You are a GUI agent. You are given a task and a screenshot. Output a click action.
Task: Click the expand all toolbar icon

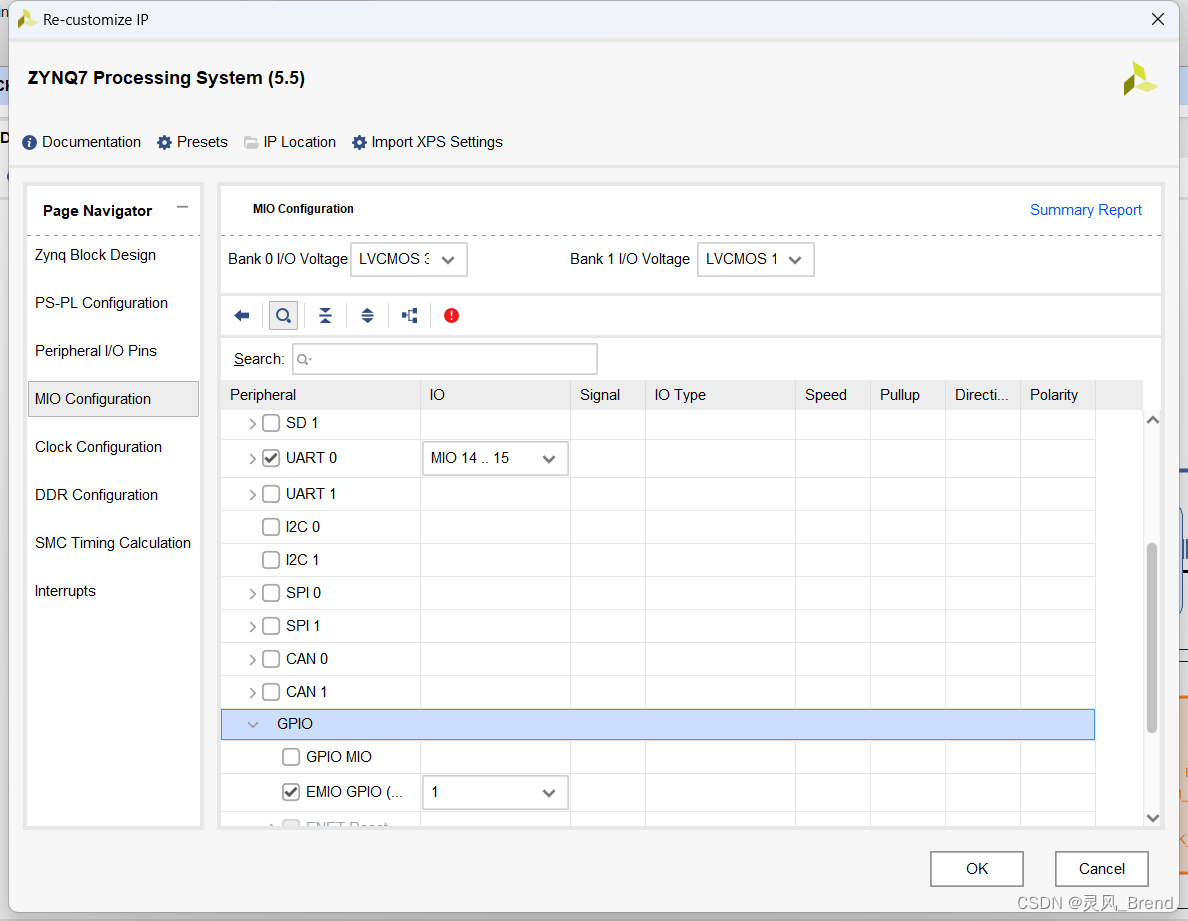(x=367, y=316)
